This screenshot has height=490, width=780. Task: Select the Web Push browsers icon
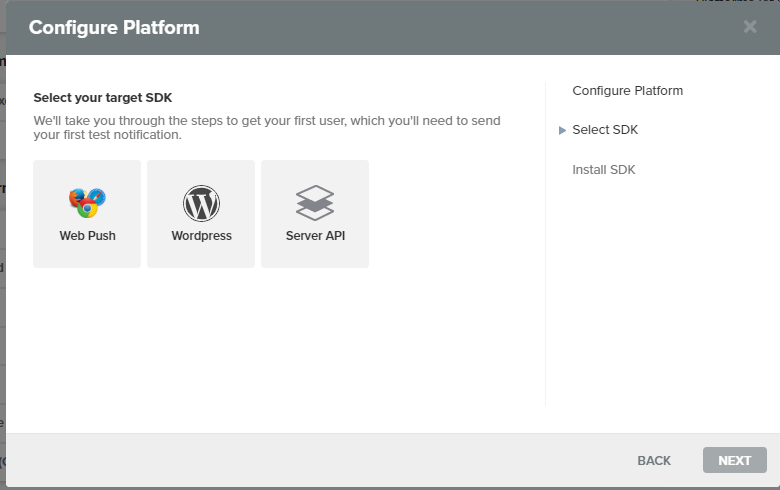tap(87, 203)
